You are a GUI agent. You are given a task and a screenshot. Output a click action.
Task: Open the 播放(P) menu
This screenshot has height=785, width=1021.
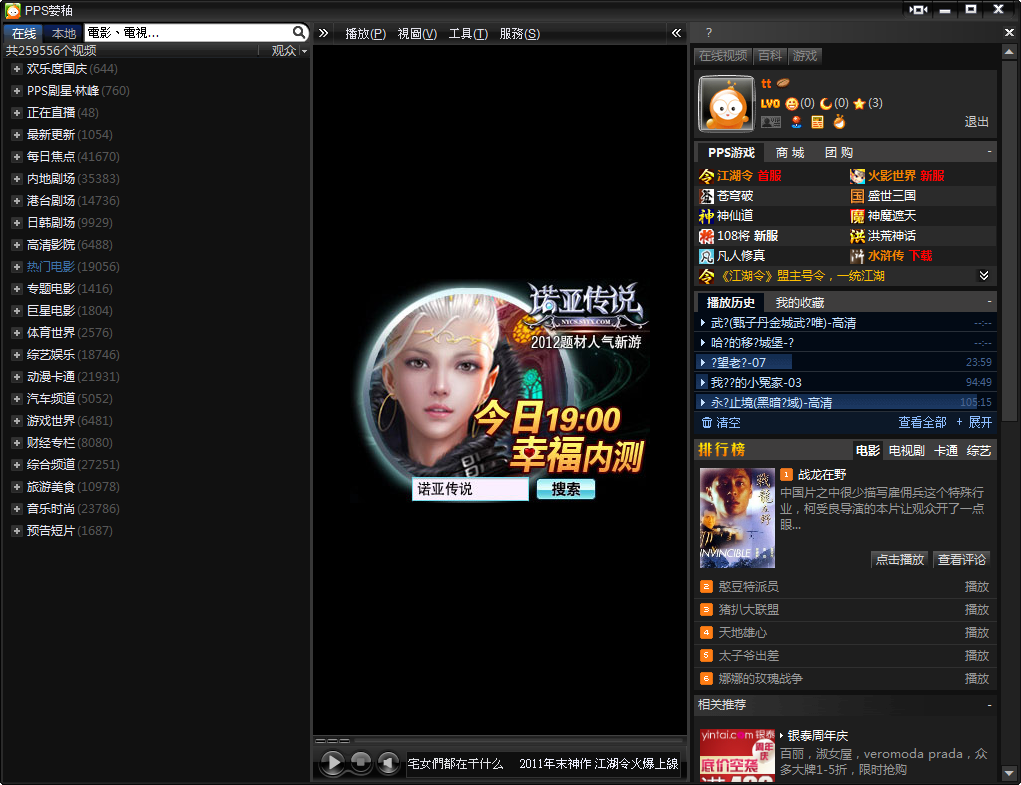click(365, 33)
